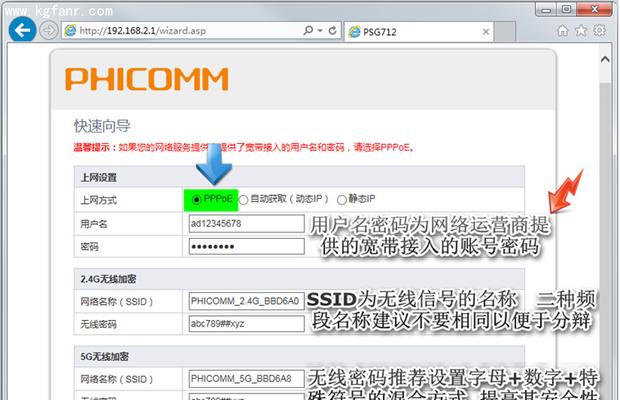
Task: Maximize the browser window
Action: [566, 9]
